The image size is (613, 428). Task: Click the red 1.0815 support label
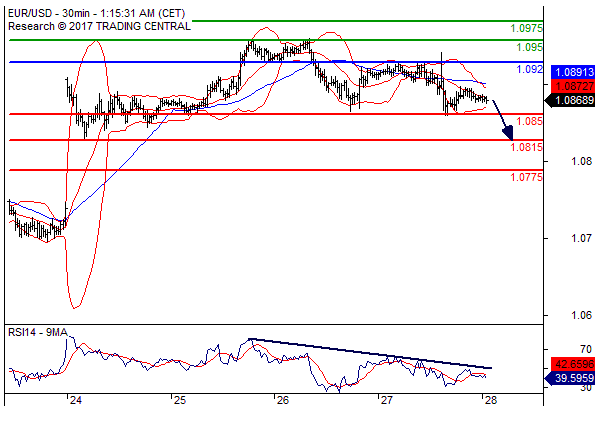pyautogui.click(x=527, y=147)
